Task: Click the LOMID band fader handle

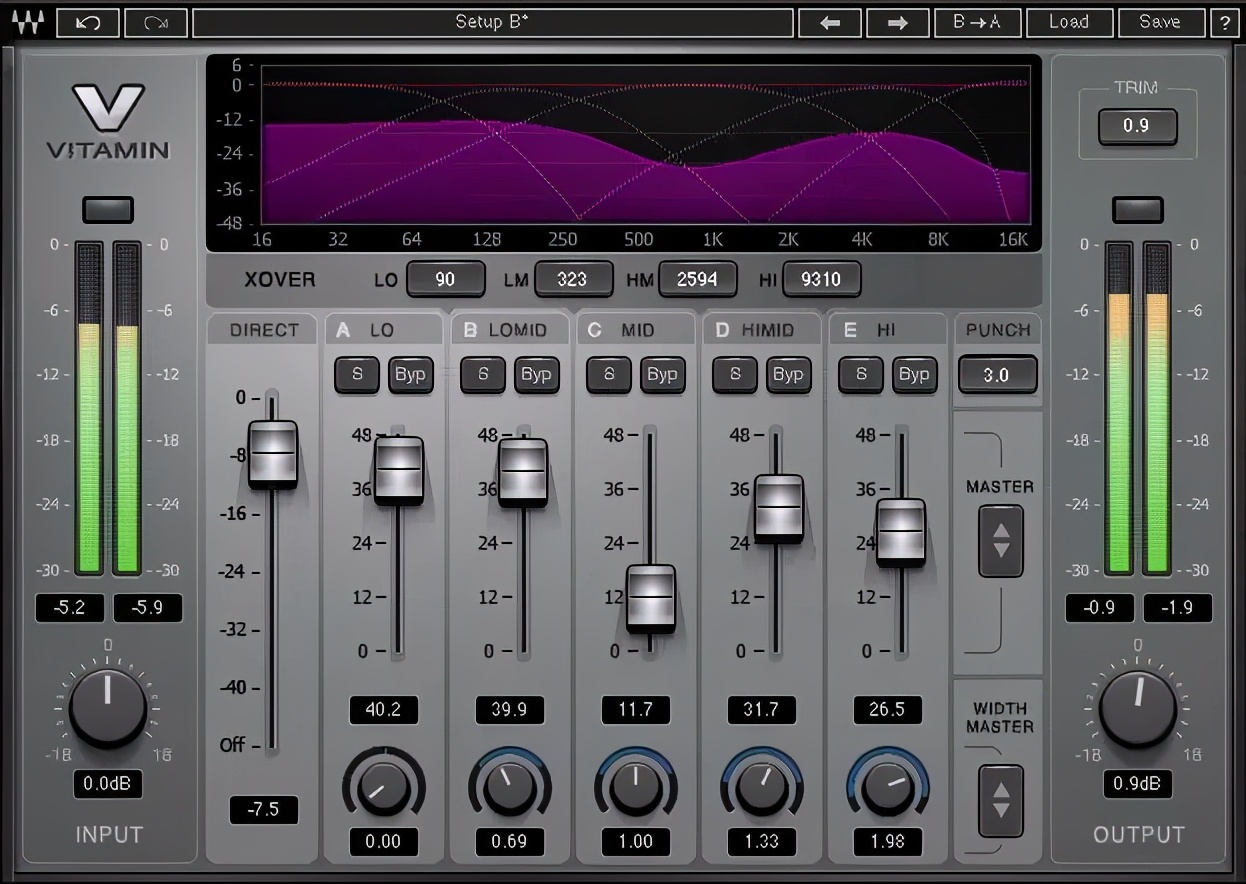Action: (523, 472)
